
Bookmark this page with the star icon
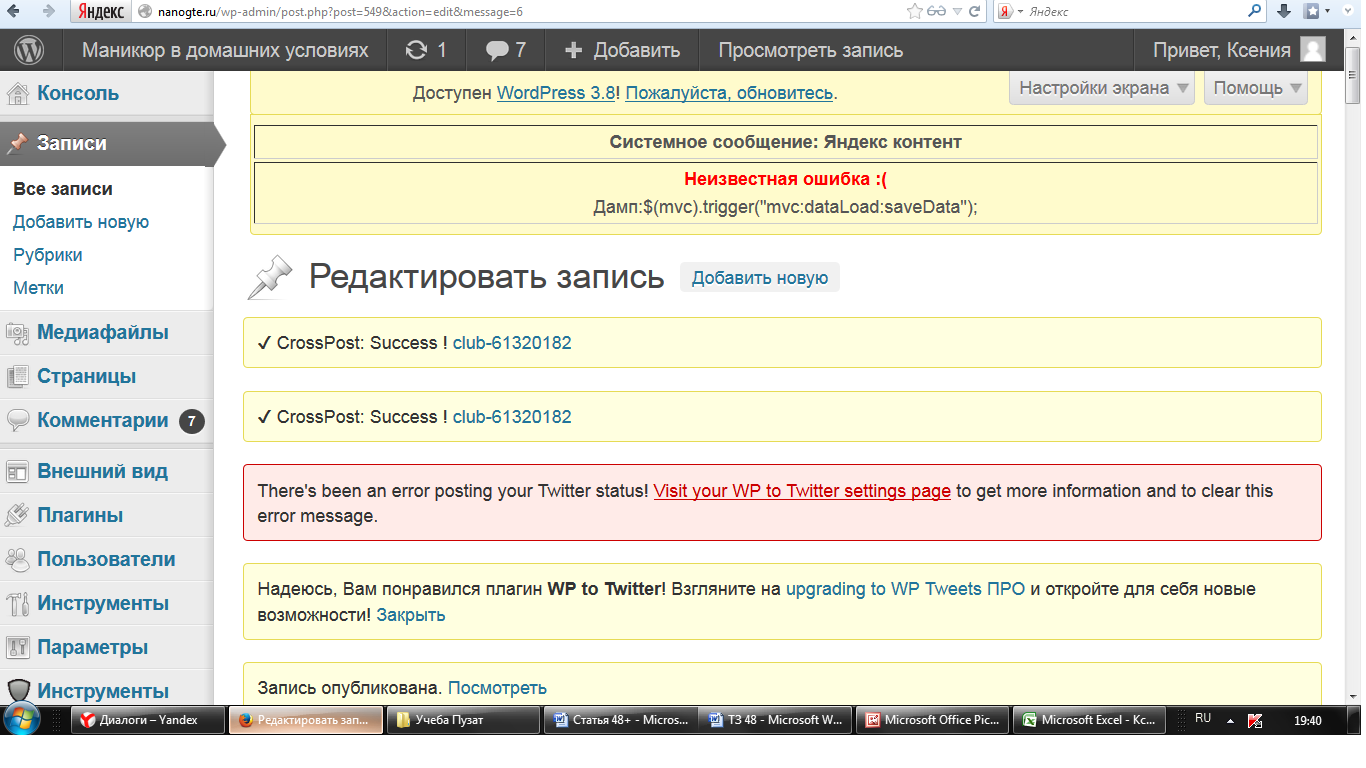click(x=914, y=12)
